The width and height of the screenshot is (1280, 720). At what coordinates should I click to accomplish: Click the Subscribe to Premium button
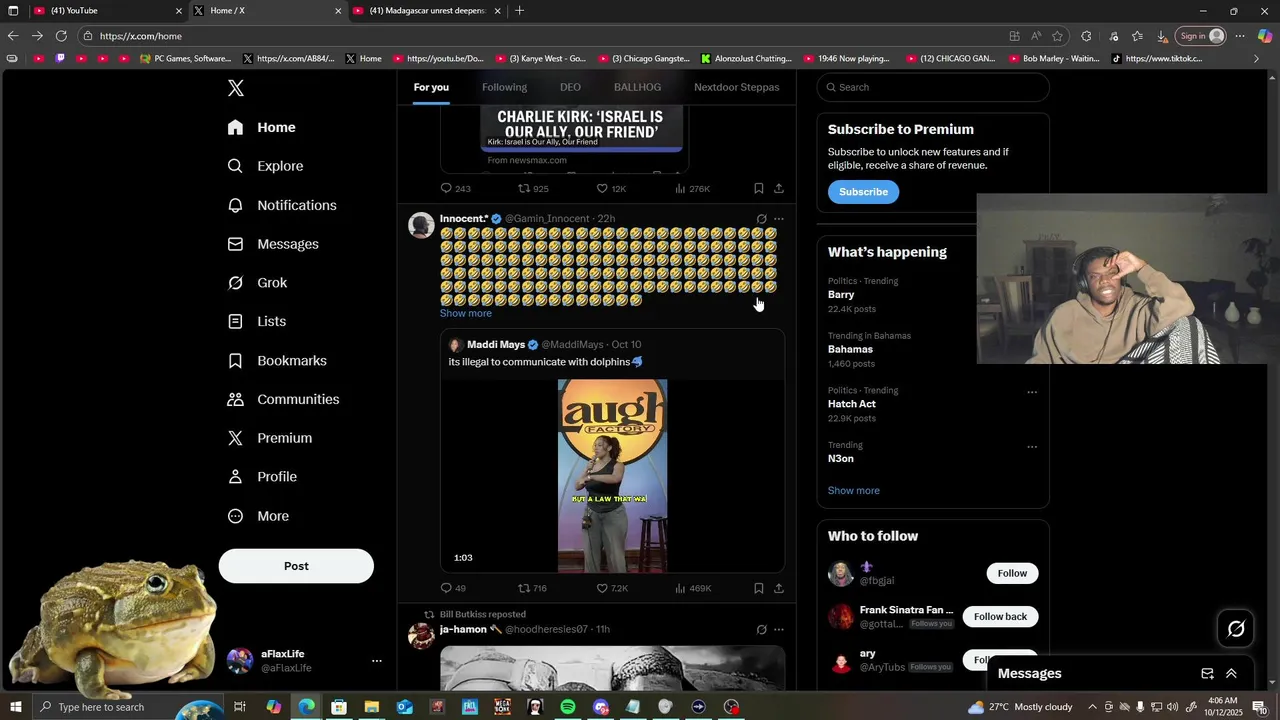[863, 192]
